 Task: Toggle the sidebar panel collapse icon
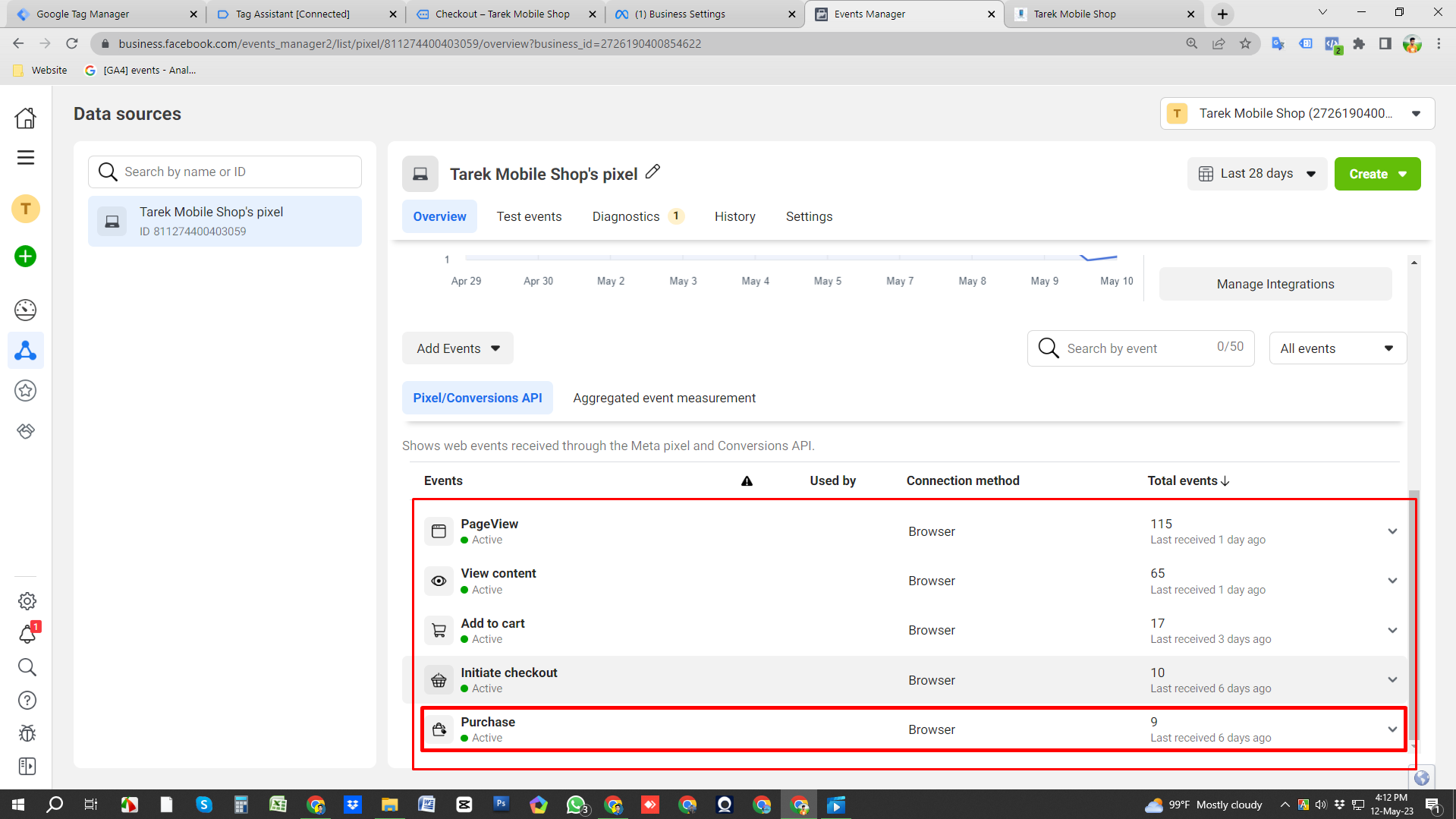coord(27,767)
